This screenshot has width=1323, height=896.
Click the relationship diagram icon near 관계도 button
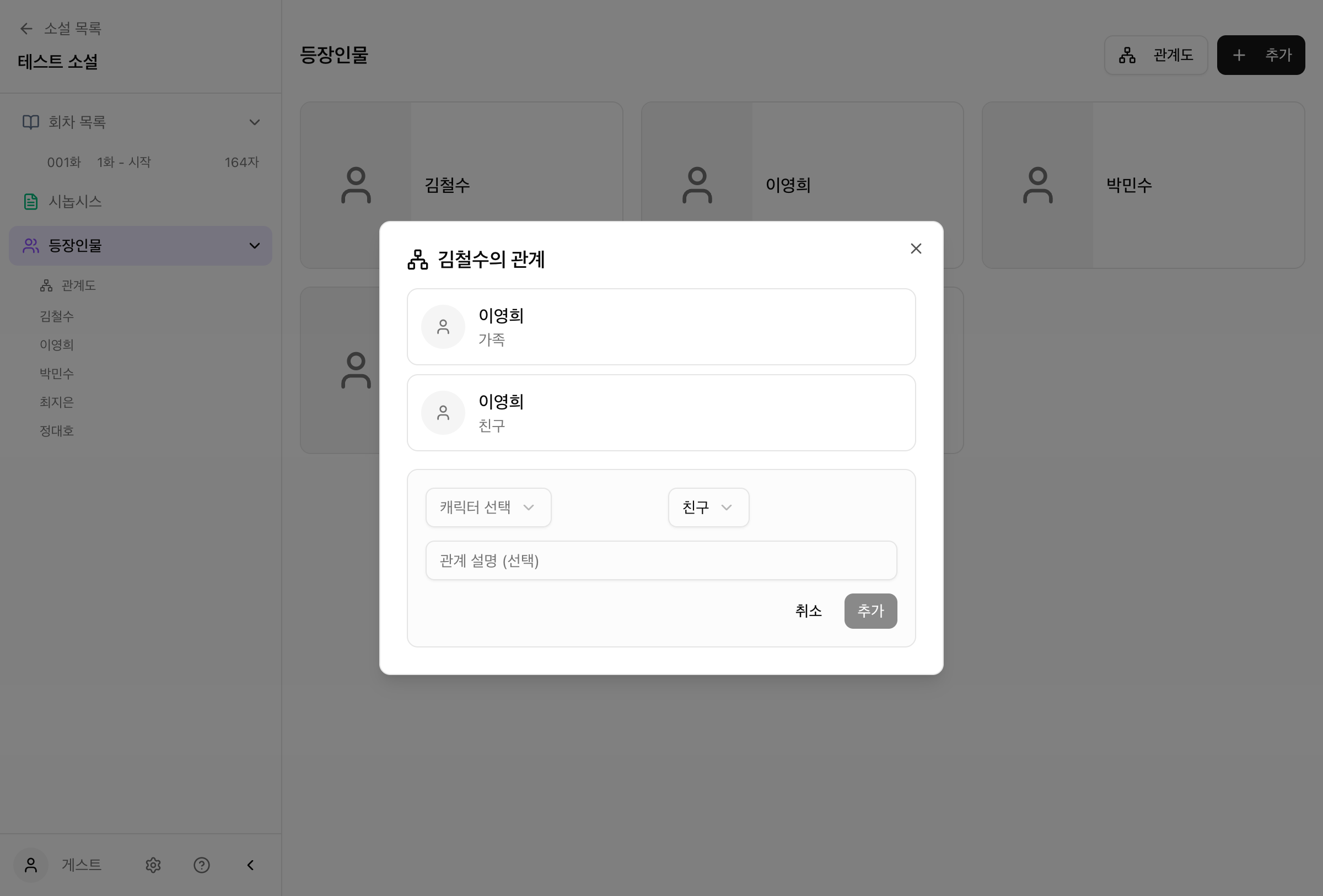pos(1127,55)
